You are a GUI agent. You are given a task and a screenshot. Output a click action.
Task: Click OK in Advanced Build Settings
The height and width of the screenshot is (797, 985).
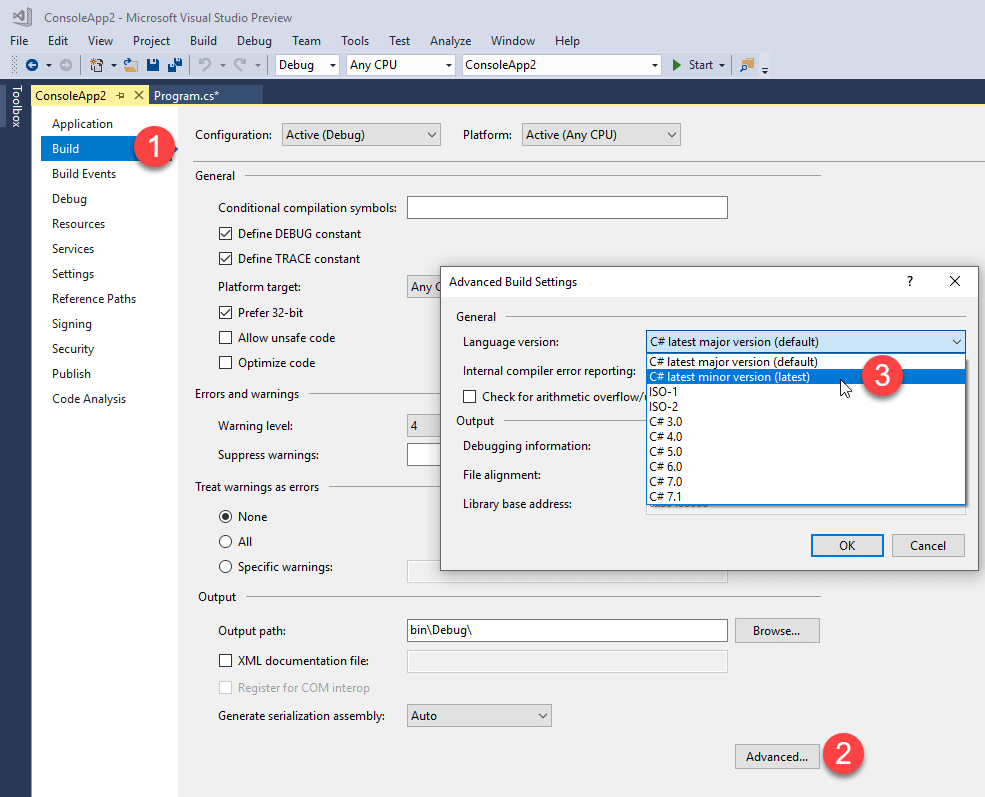click(x=847, y=546)
